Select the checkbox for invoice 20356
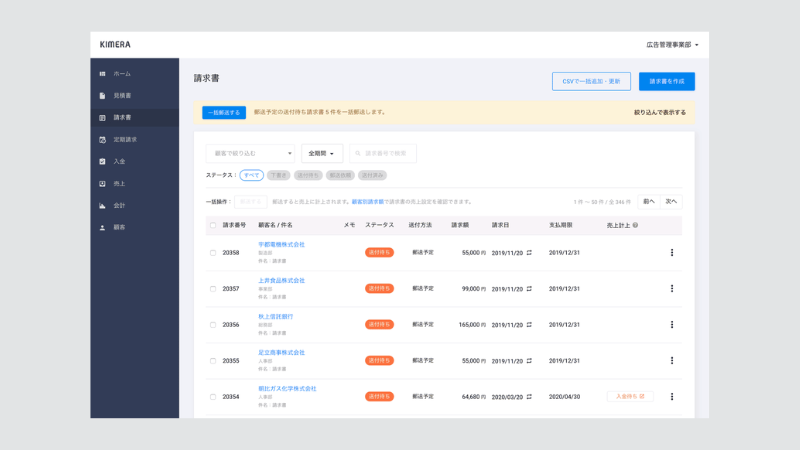Screen dimensions: 800x450 pyautogui.click(x=213, y=325)
